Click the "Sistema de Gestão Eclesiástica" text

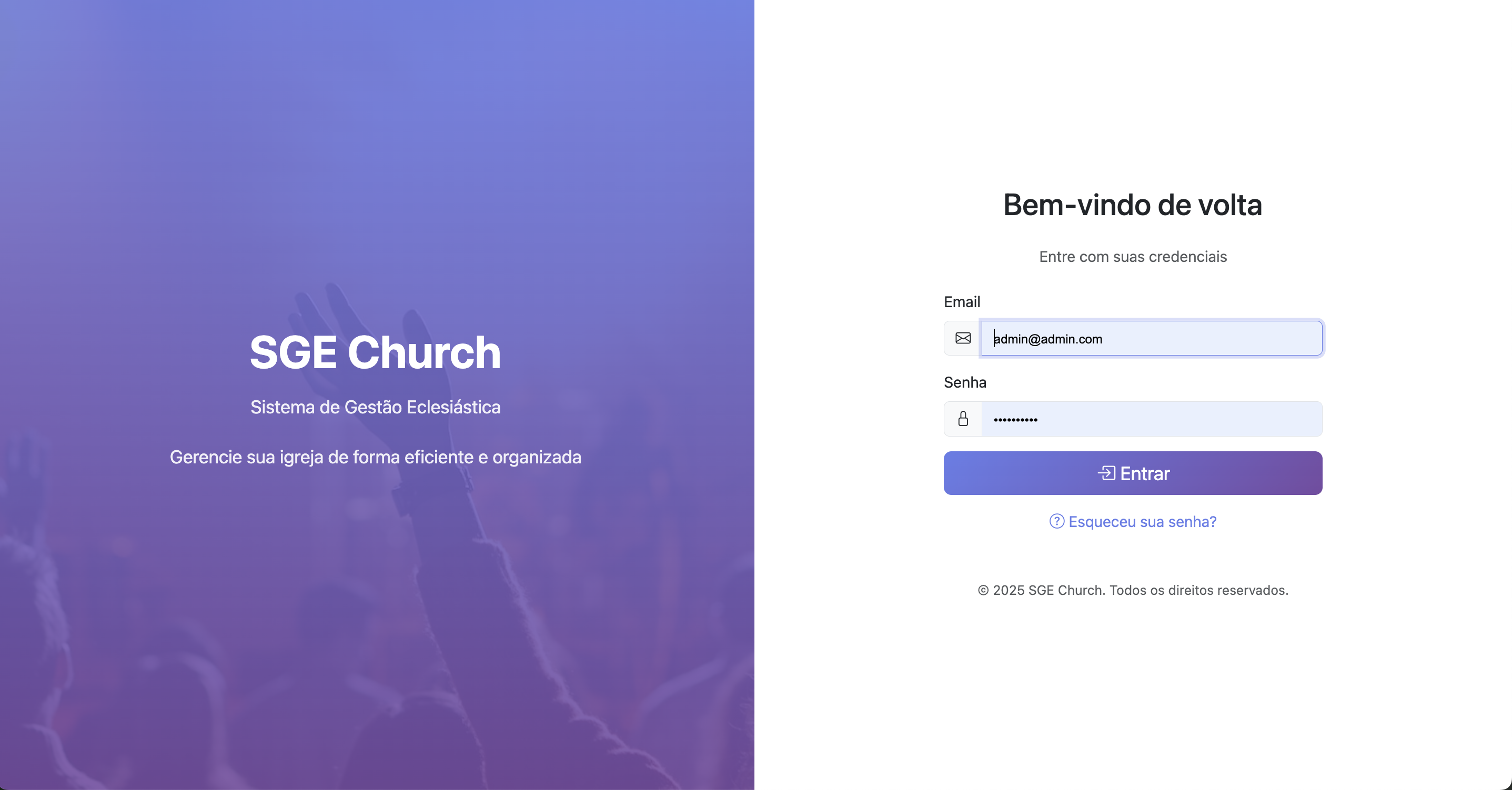pyautogui.click(x=375, y=407)
